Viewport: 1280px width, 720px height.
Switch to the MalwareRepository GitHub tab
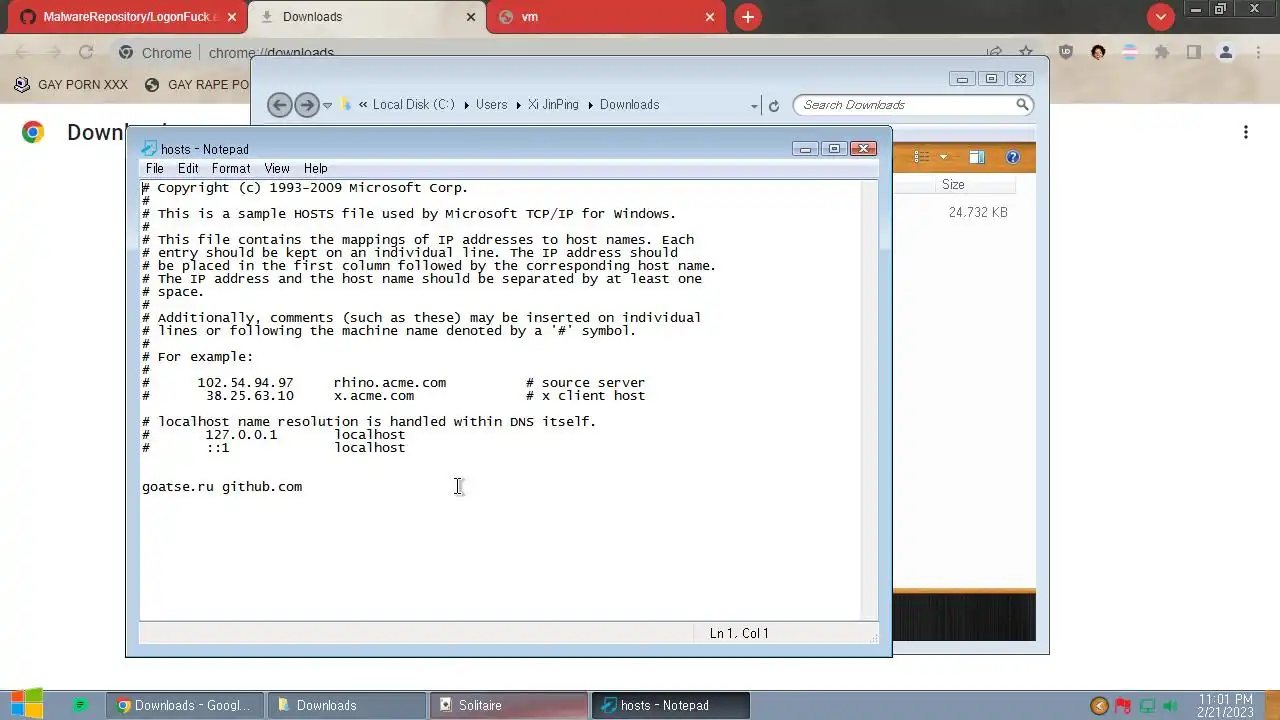130,17
